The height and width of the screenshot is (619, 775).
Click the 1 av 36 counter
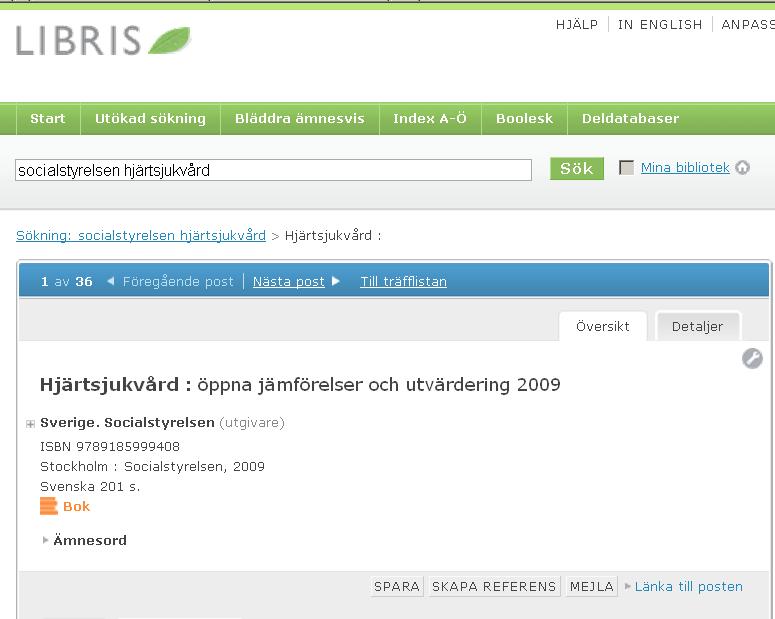point(66,281)
